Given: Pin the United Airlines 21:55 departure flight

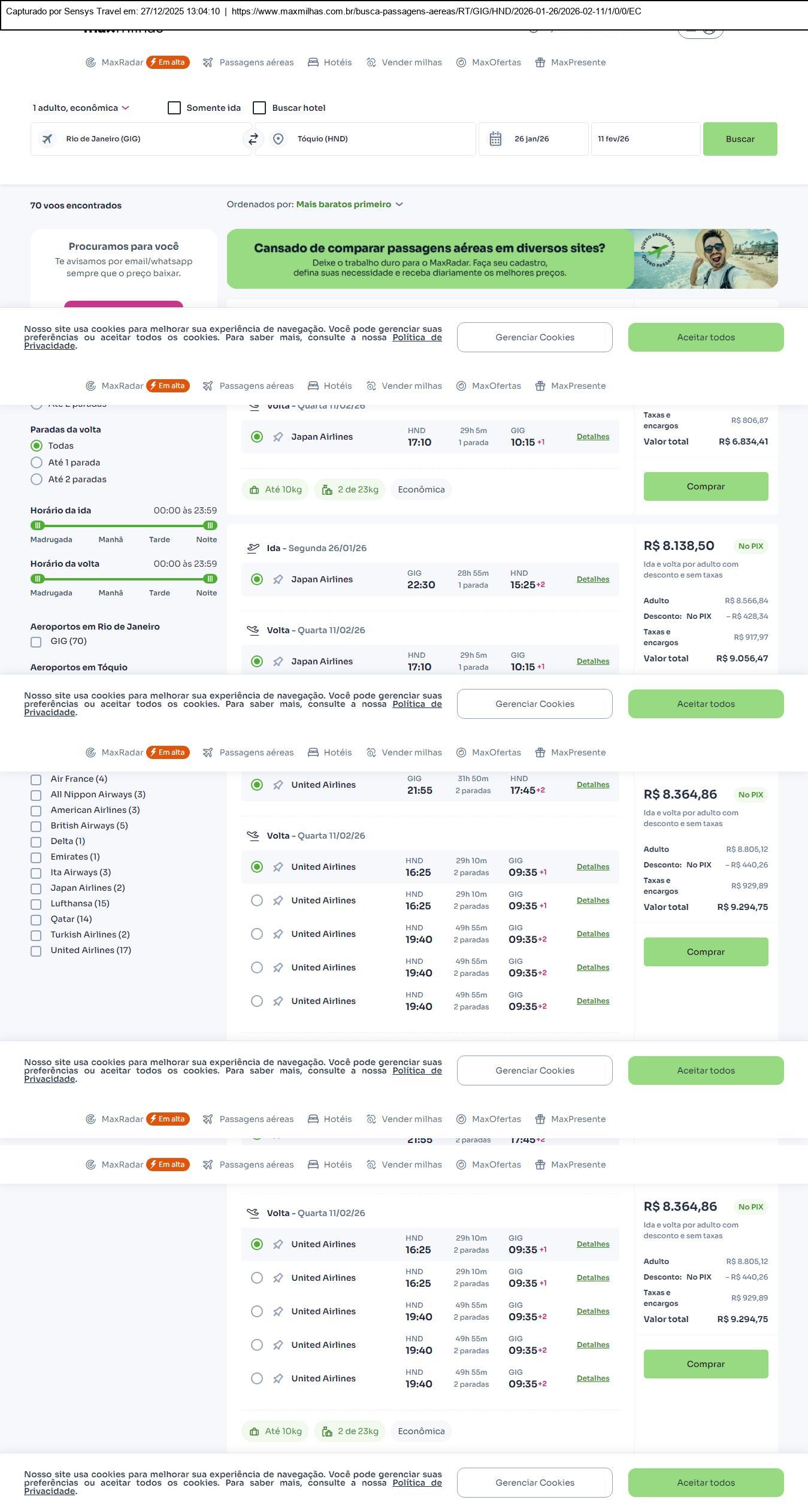Looking at the screenshot, I should tap(278, 785).
